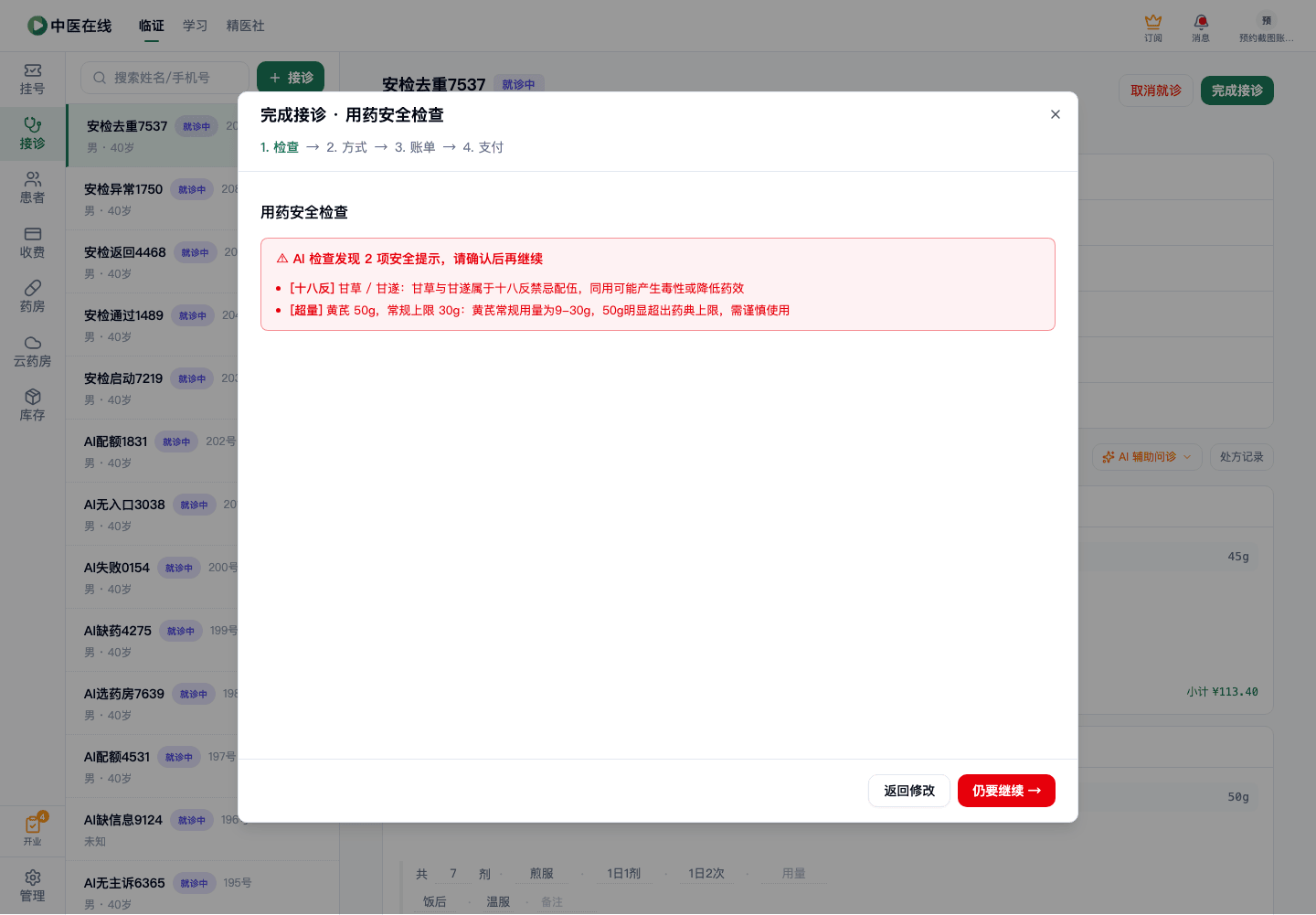Open the 订阅 crown icon
Image resolution: width=1316 pixels, height=915 pixels.
[x=1153, y=27]
